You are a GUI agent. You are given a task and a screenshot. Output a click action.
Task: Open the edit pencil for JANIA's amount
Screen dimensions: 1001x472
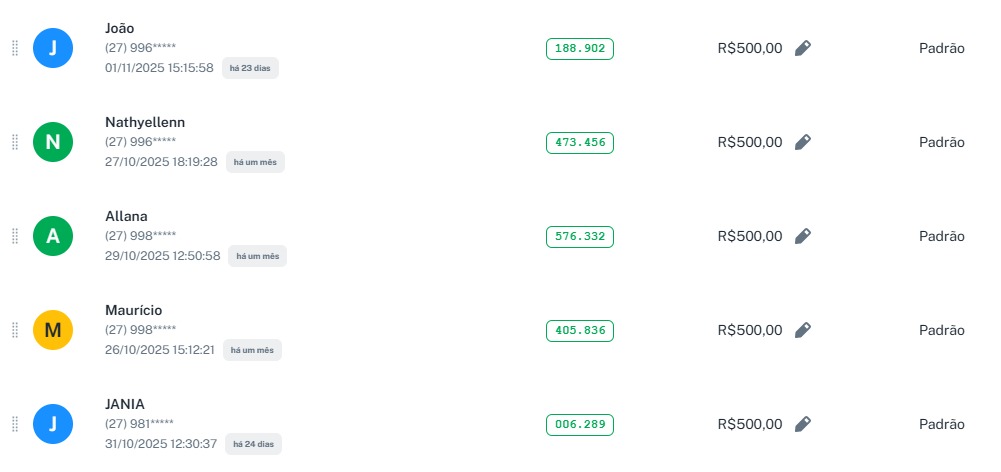(802, 424)
